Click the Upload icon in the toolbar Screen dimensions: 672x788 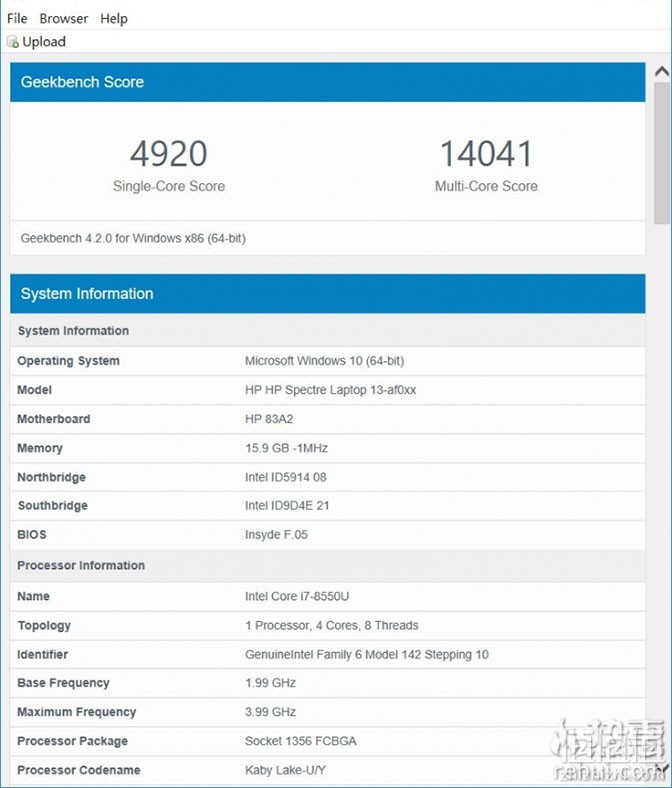click(13, 42)
